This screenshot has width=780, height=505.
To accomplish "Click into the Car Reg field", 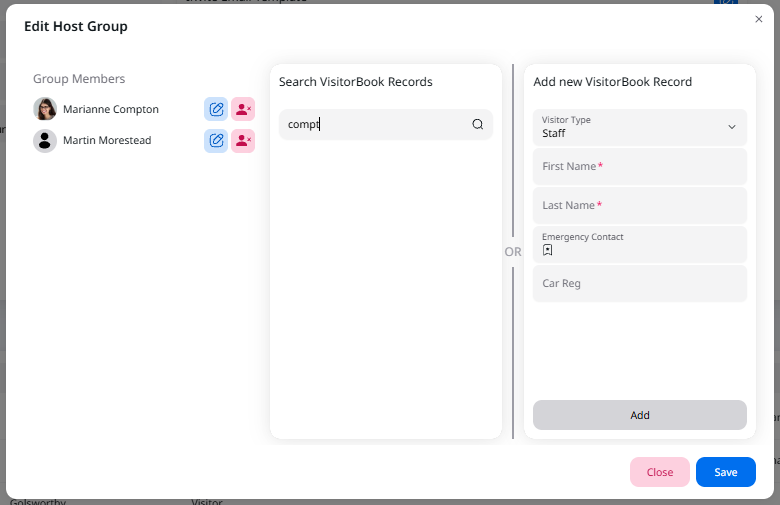I will click(x=640, y=284).
